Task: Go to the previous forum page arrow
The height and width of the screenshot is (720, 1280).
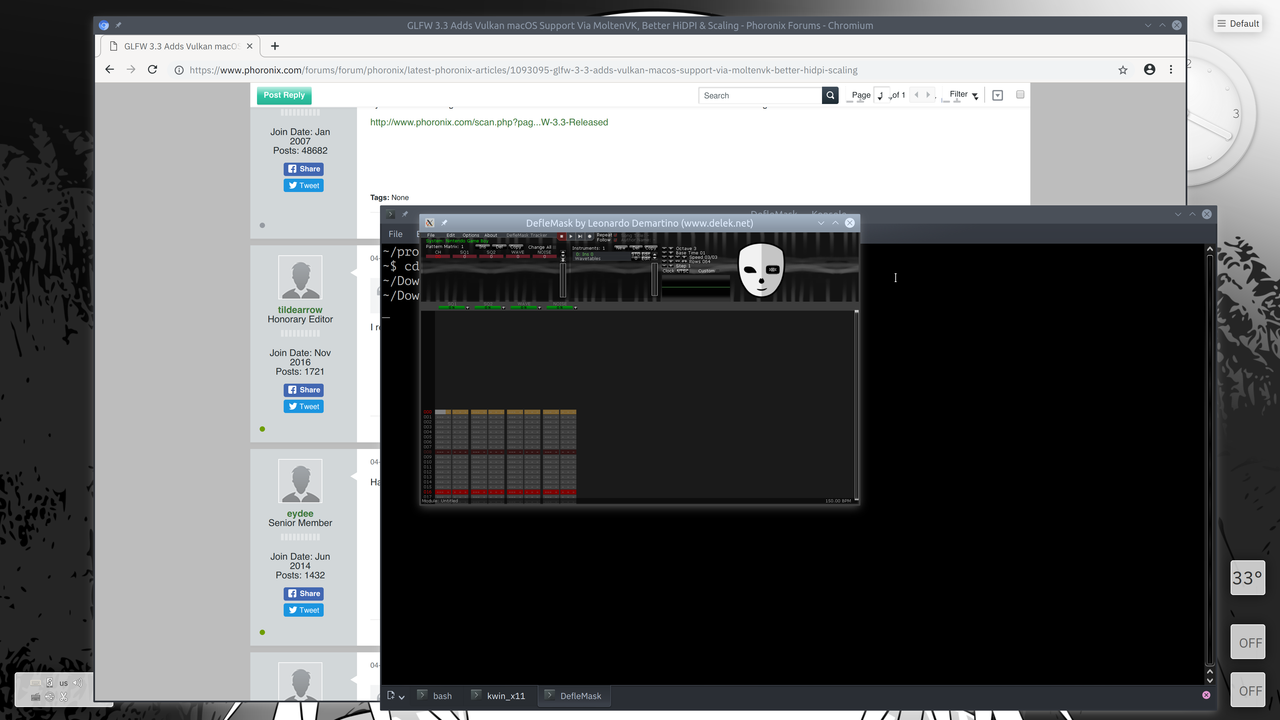Action: [914, 95]
